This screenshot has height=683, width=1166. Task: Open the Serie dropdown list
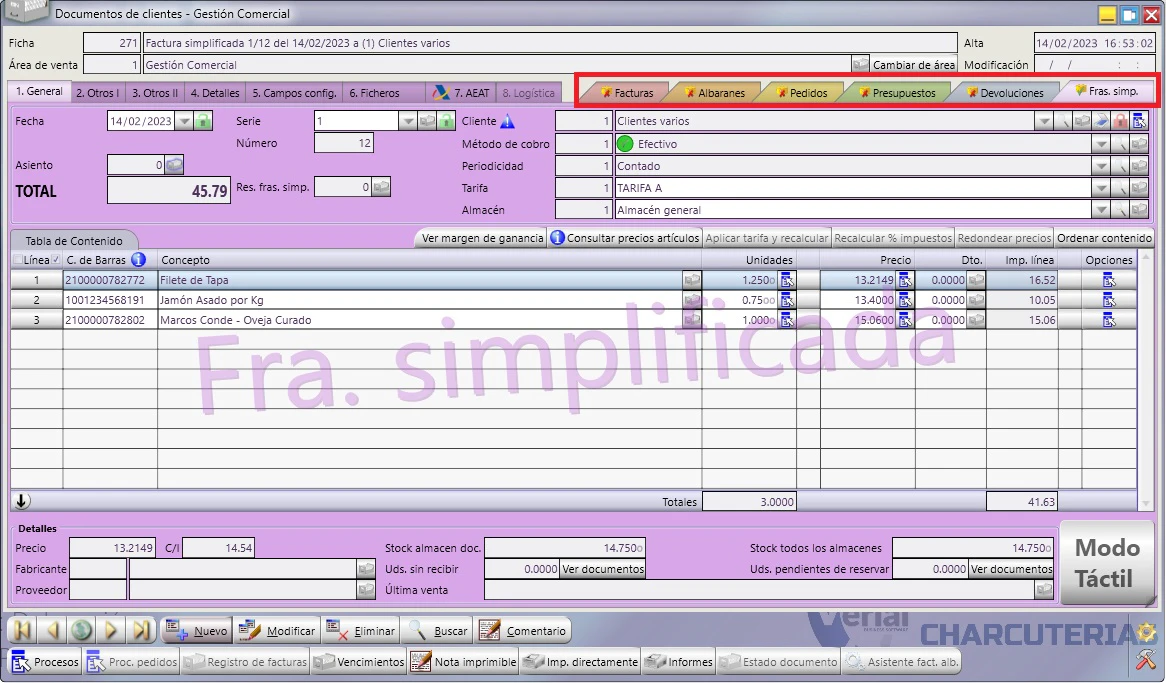tap(408, 121)
